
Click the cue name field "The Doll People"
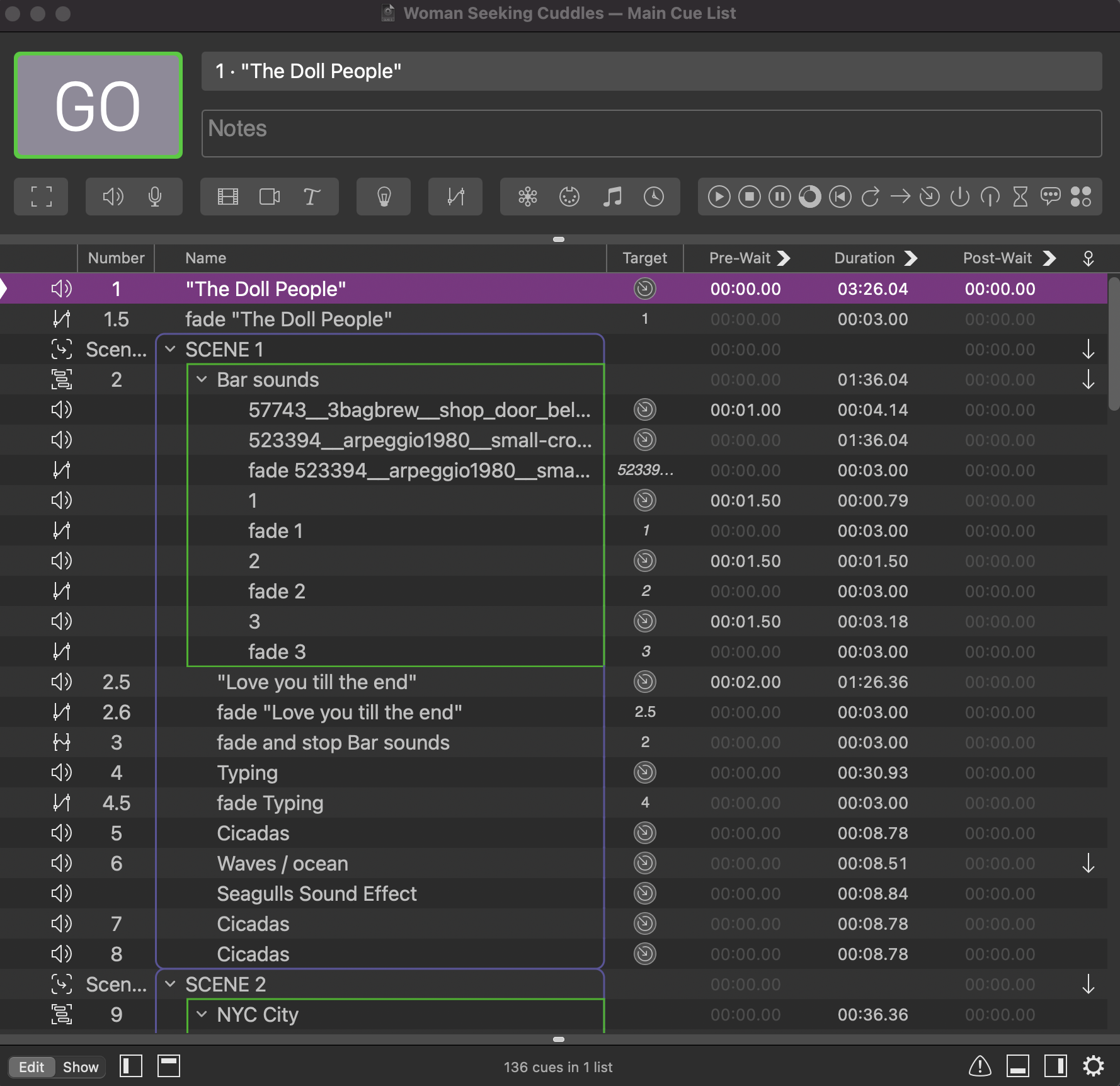(651, 71)
